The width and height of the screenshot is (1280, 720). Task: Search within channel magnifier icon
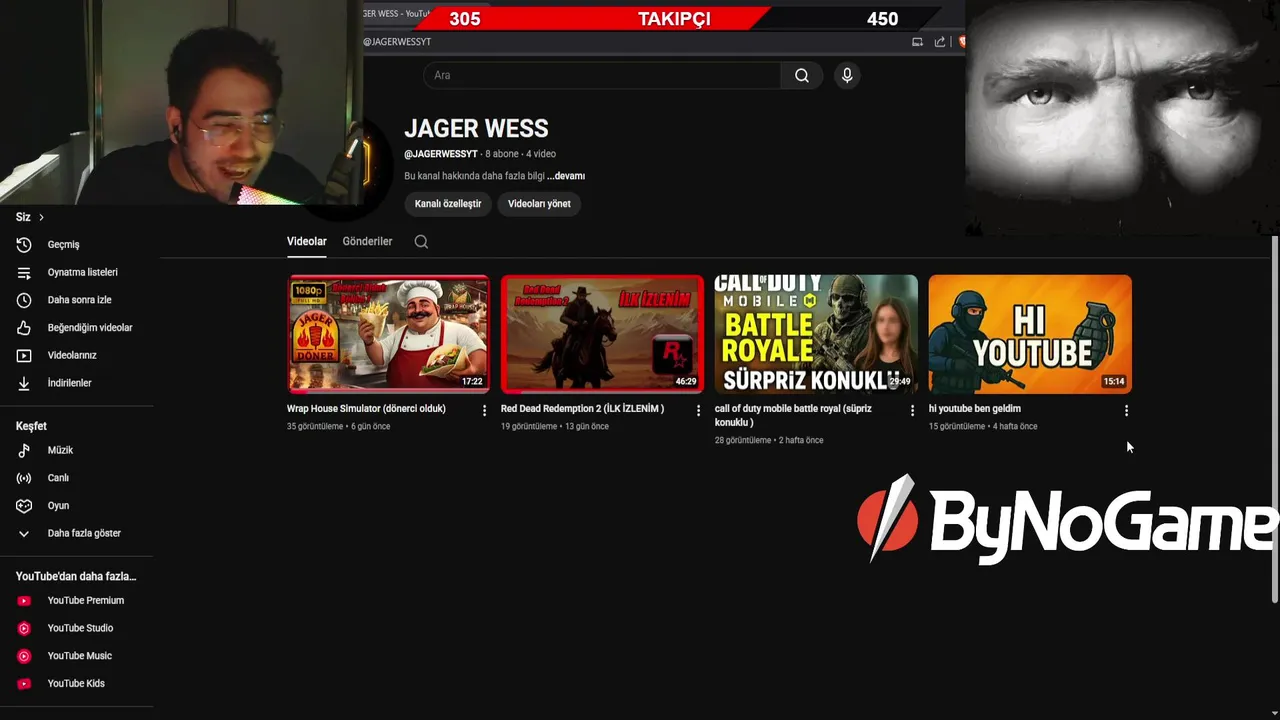pyautogui.click(x=421, y=241)
